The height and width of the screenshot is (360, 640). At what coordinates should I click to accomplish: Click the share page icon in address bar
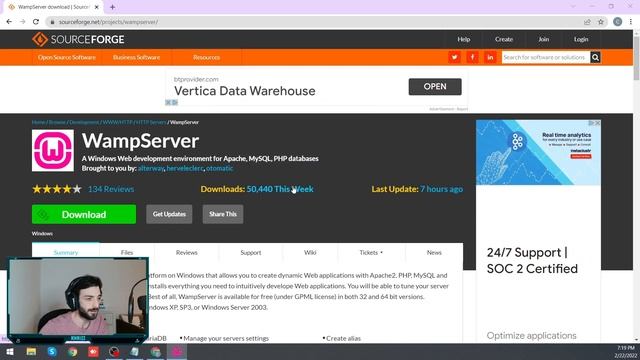click(x=587, y=22)
